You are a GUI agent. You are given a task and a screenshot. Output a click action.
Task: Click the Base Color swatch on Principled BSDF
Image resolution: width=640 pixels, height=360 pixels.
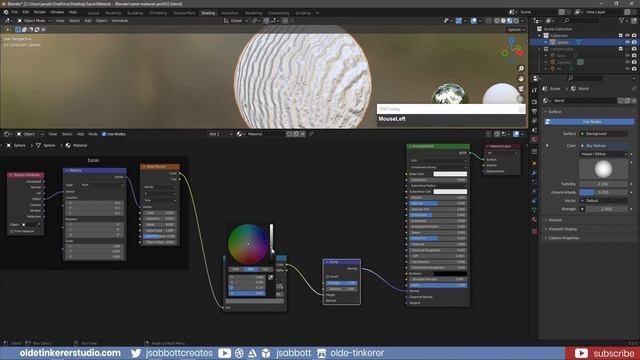(450, 174)
